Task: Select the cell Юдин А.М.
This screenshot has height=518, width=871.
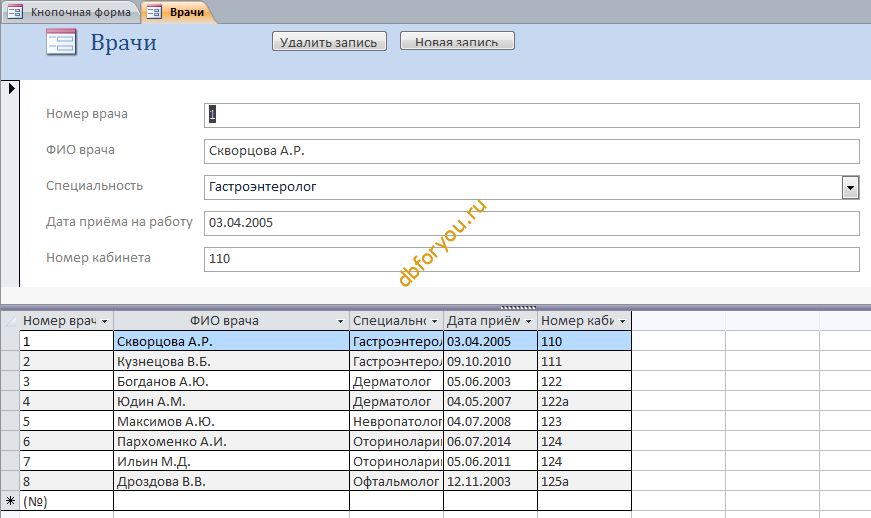Action: 232,401
